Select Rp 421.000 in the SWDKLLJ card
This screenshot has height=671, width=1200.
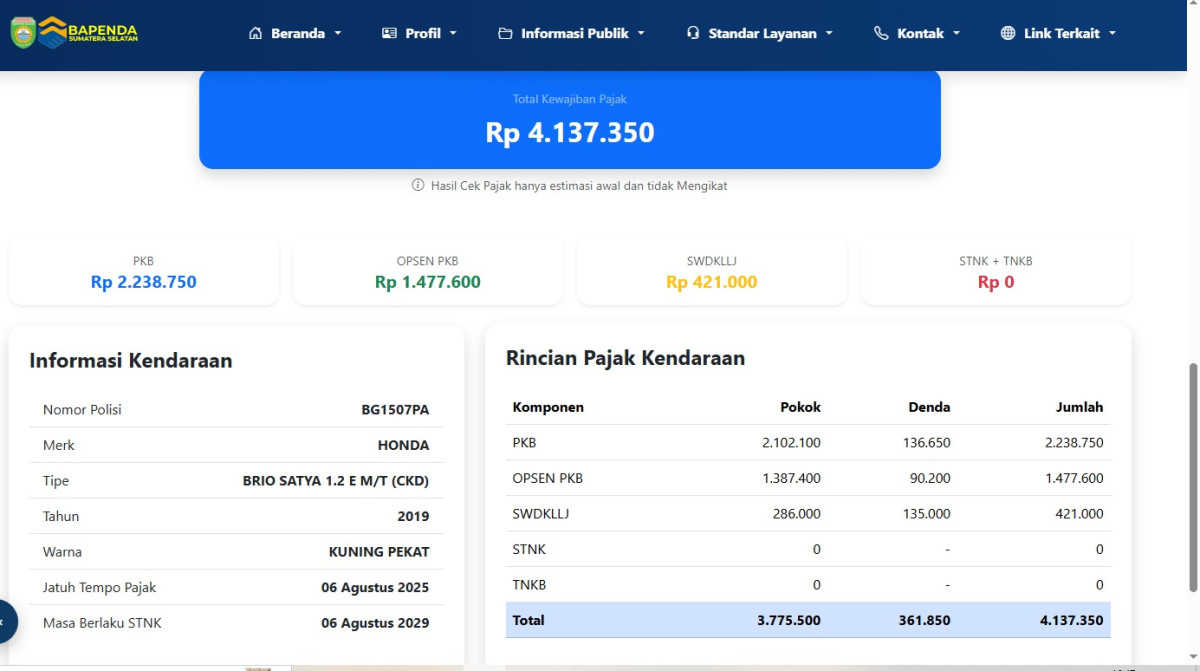tap(712, 282)
